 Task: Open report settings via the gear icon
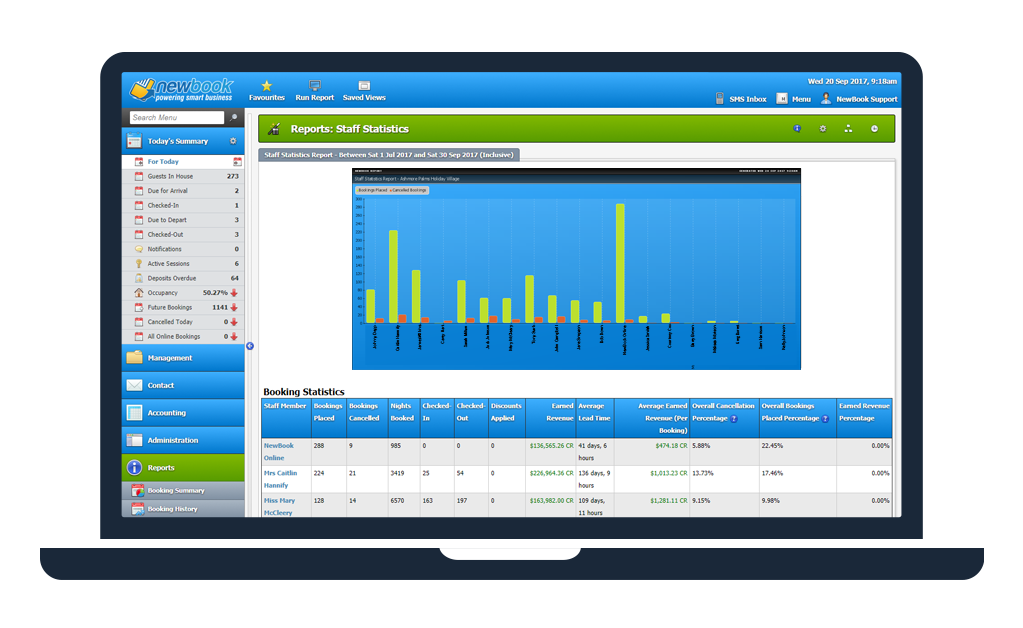[823, 129]
